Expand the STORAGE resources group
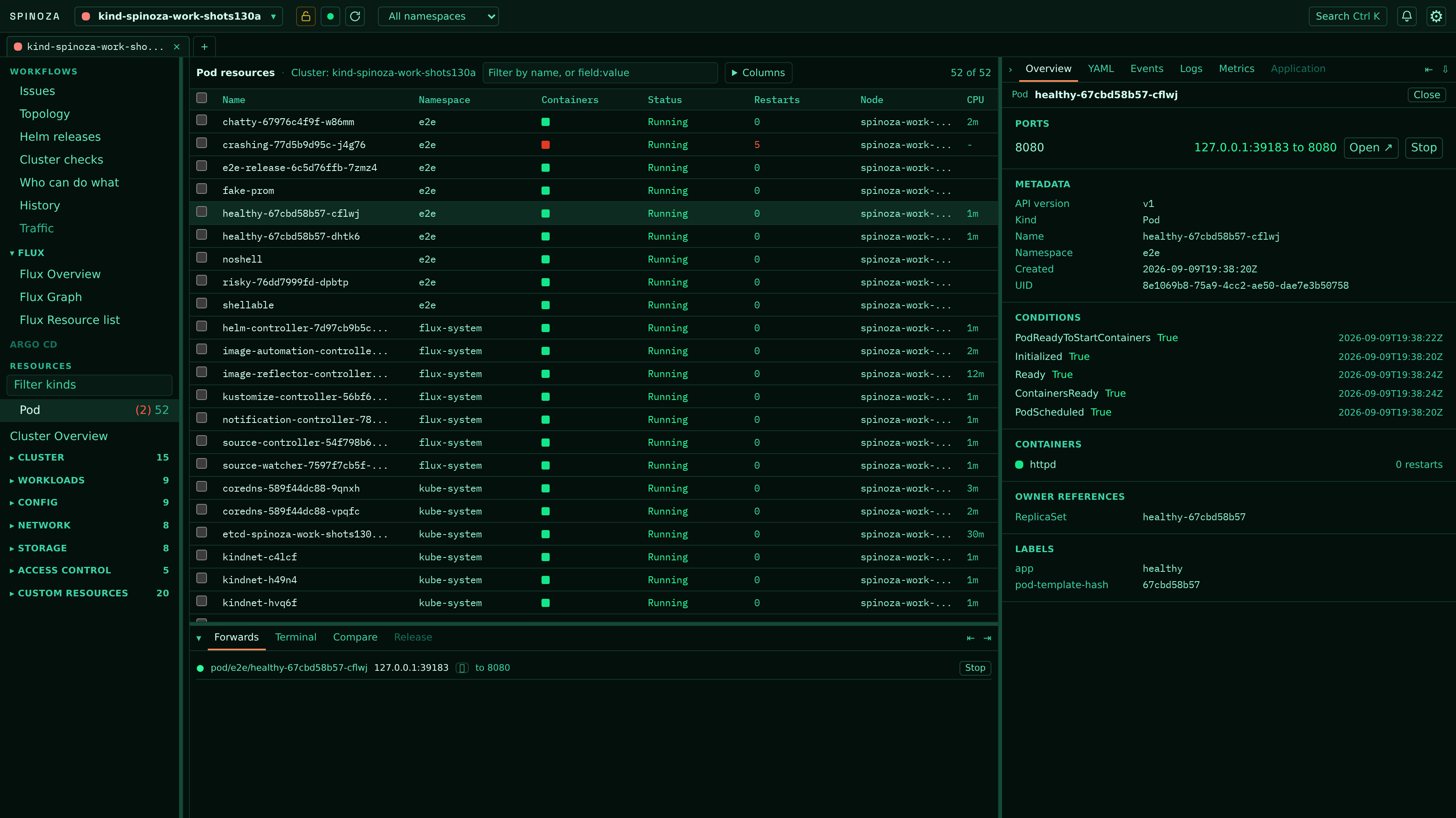 [89, 548]
